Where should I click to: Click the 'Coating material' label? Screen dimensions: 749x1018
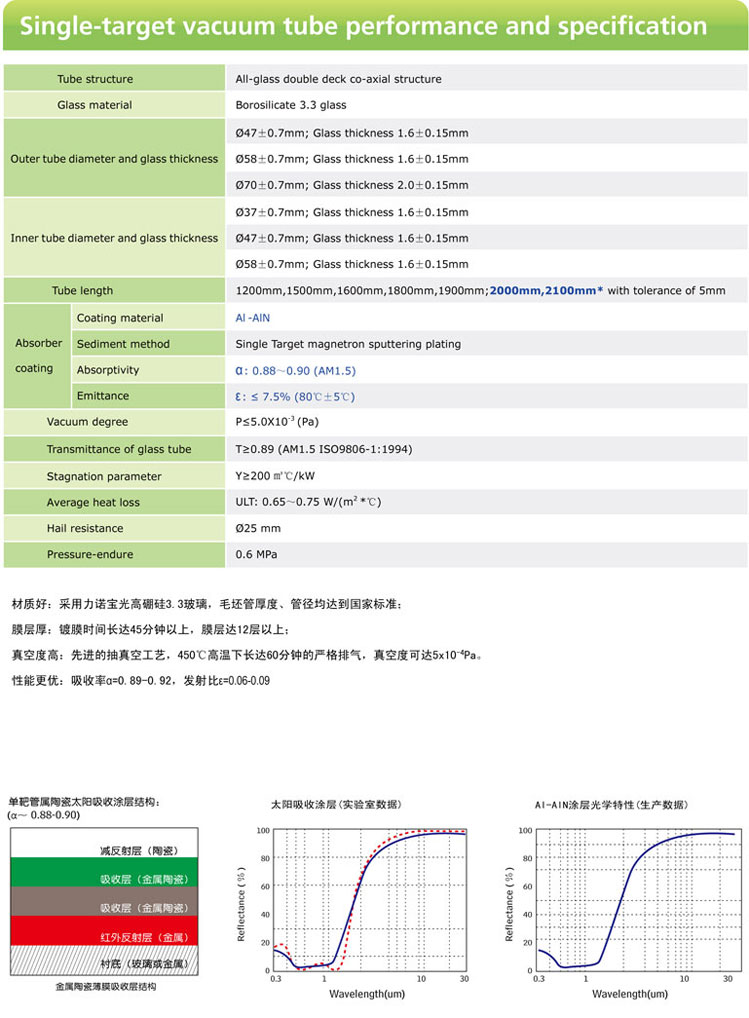(x=120, y=317)
